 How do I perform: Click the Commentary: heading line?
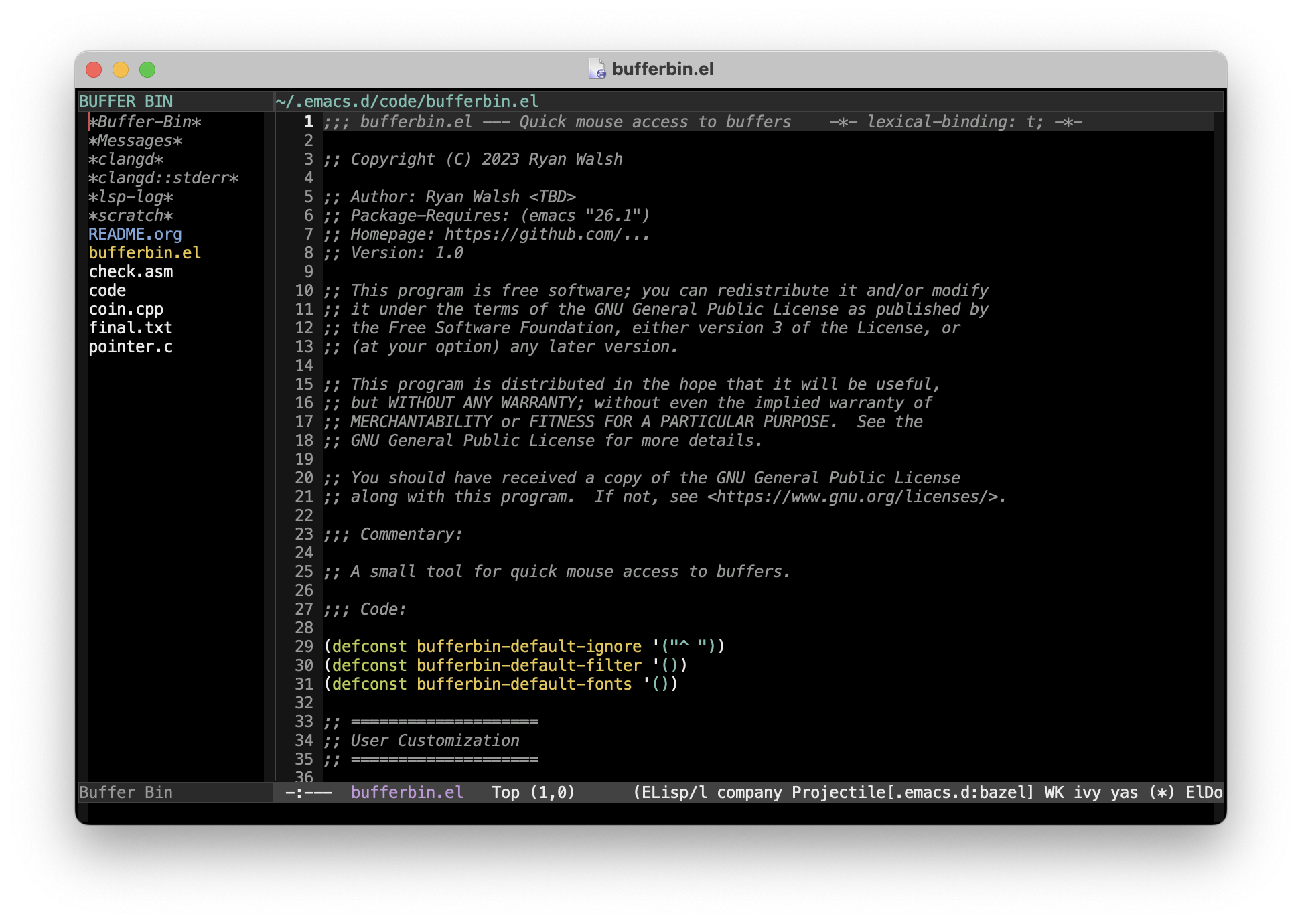[x=393, y=534]
